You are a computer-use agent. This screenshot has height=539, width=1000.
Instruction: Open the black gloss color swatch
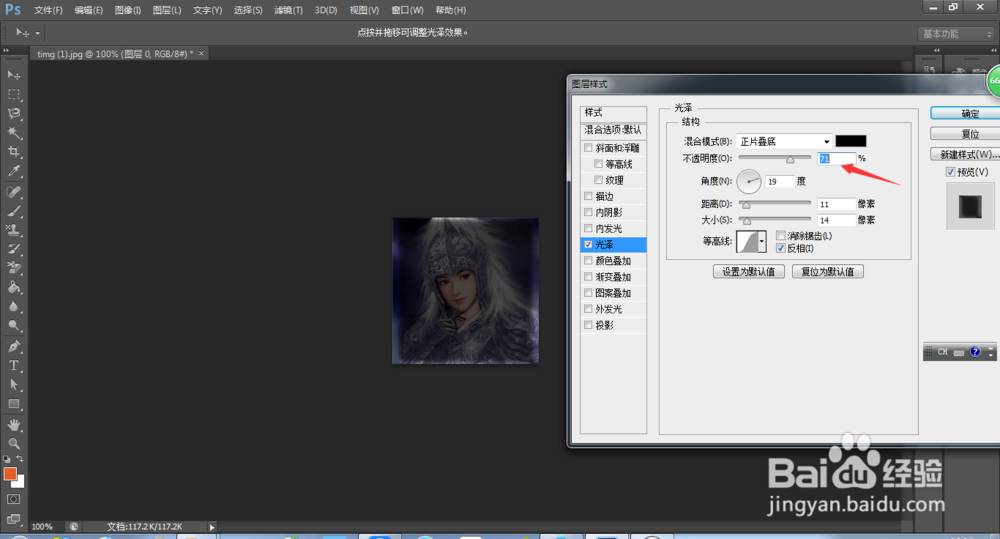[851, 141]
